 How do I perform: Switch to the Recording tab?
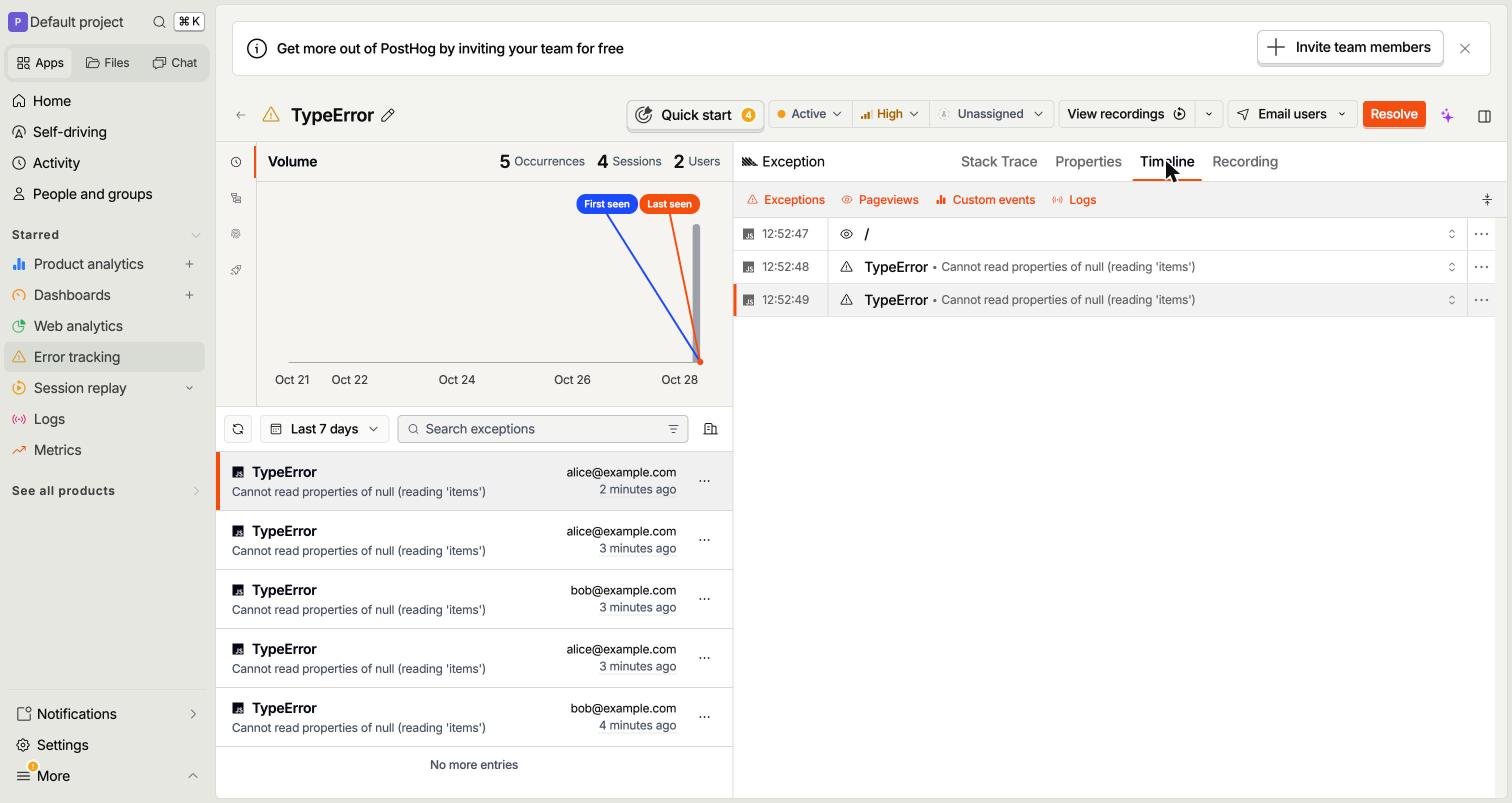click(x=1245, y=162)
